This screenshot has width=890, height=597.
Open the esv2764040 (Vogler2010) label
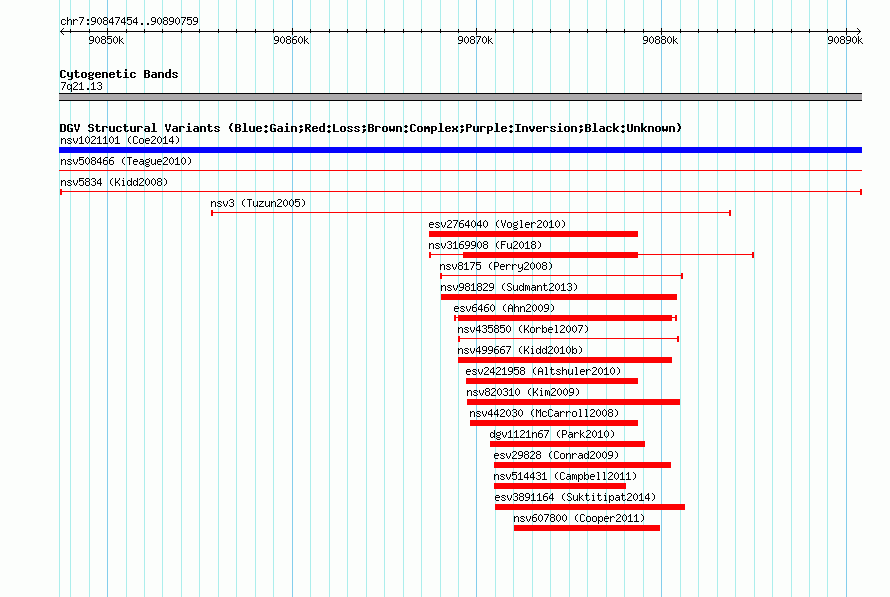[497, 224]
